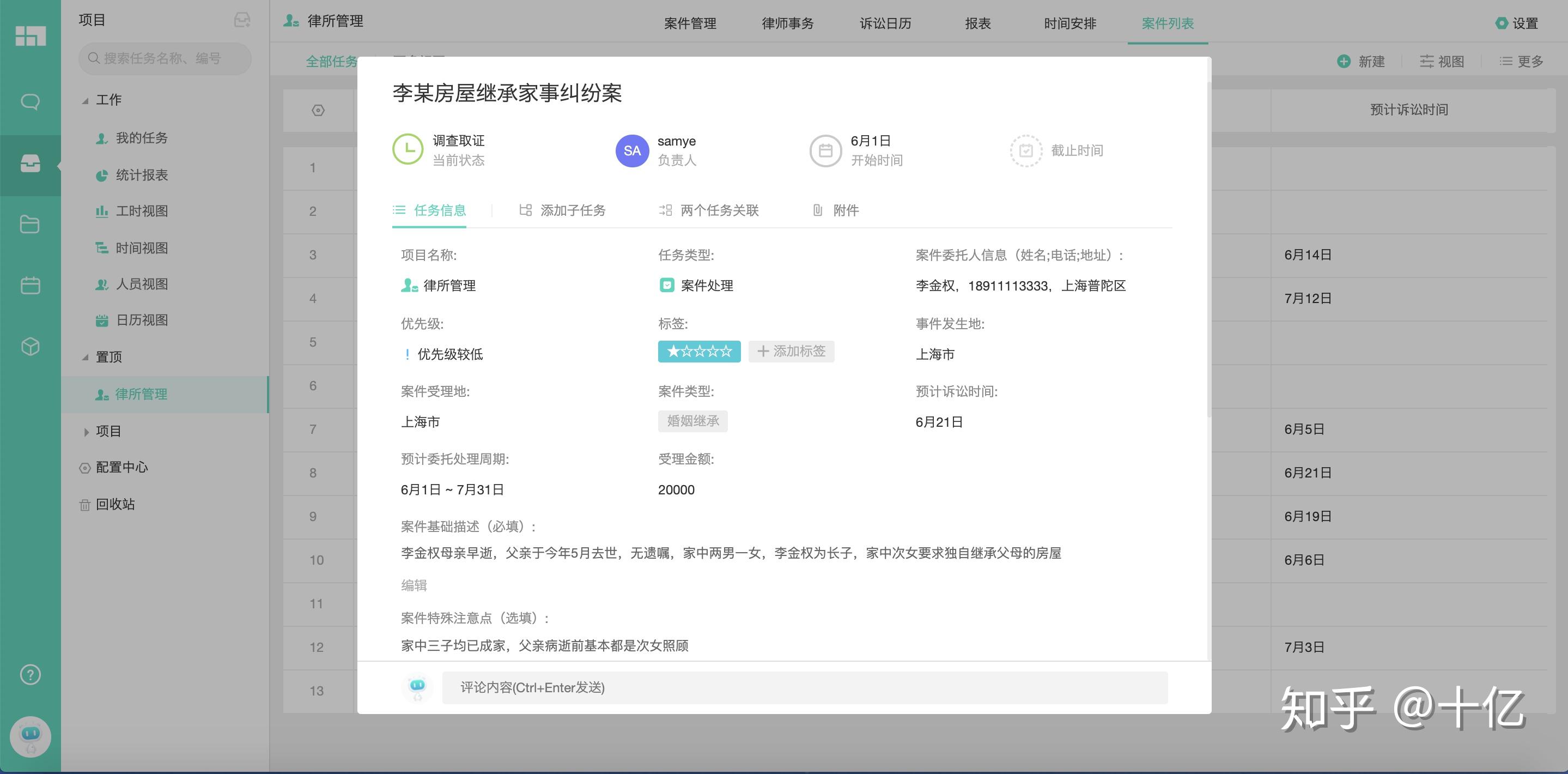The image size is (1568, 774).
Task: Open the dashboard grid icon in left rail
Action: (x=31, y=36)
